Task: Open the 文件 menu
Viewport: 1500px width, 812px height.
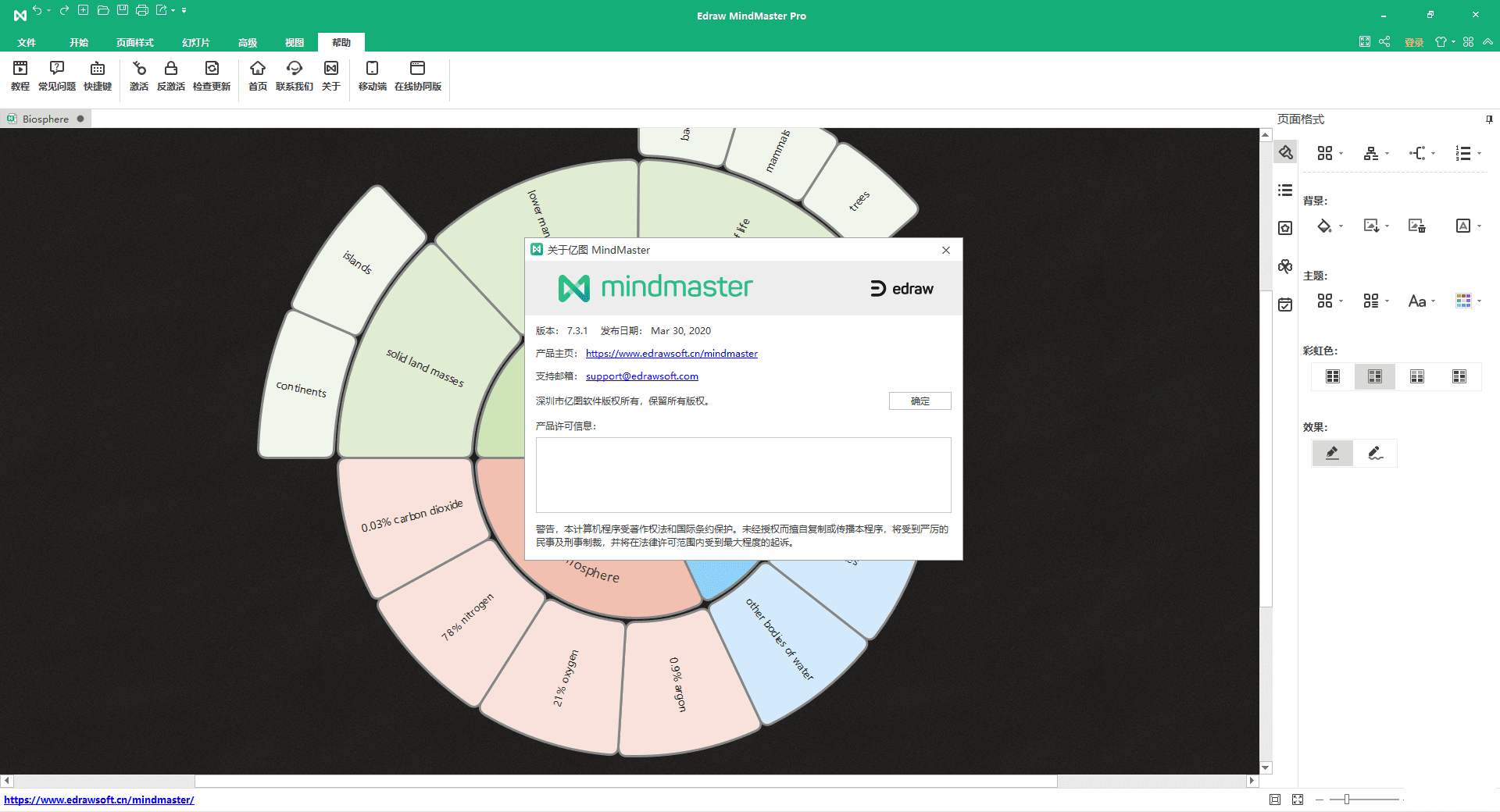Action: click(27, 43)
